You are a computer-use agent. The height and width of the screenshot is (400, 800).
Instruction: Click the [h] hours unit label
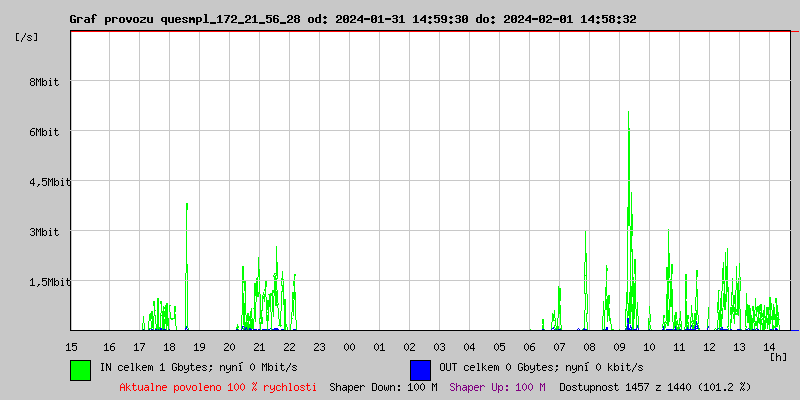pyautogui.click(x=778, y=356)
